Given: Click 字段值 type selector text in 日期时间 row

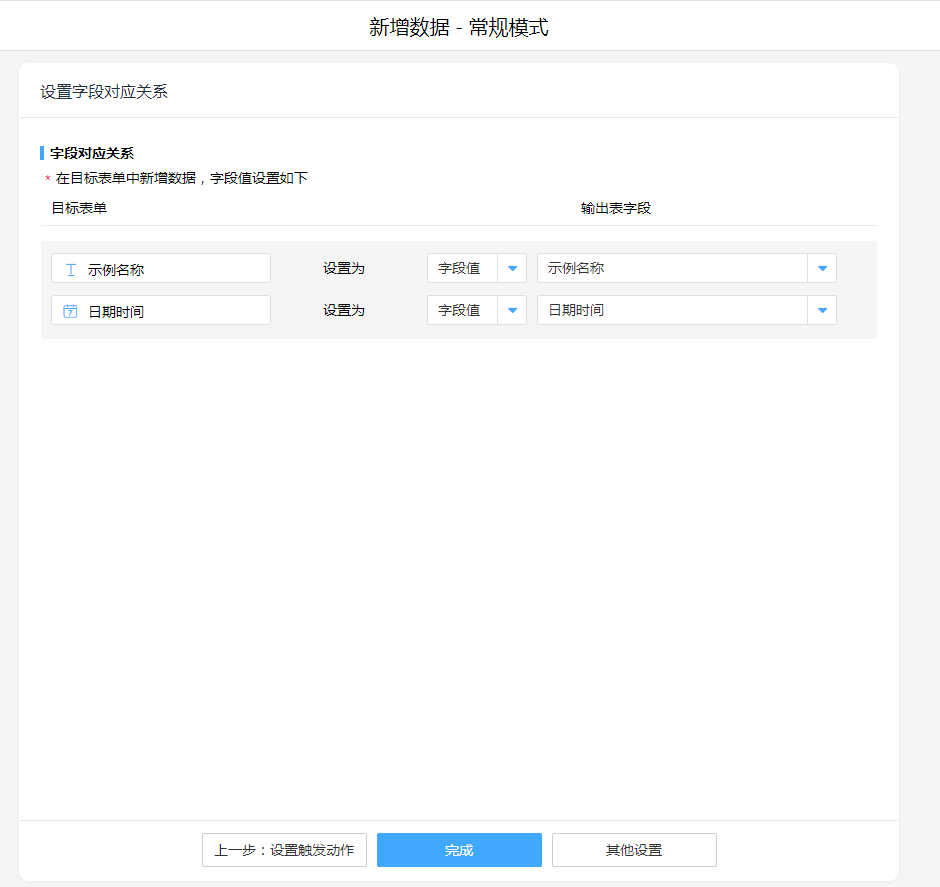Looking at the screenshot, I should [462, 310].
